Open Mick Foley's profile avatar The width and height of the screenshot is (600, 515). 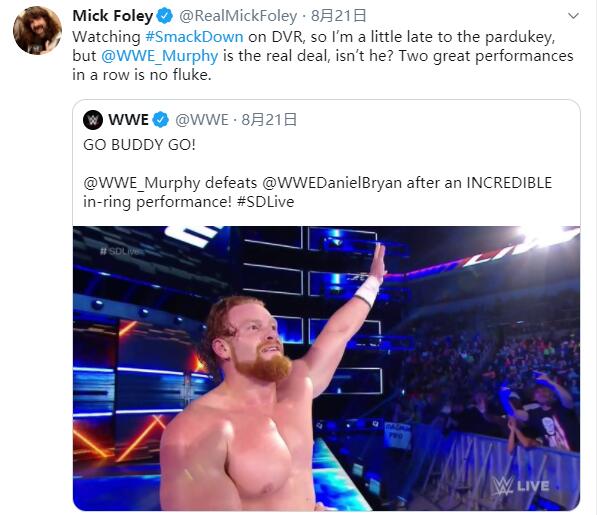click(x=38, y=31)
